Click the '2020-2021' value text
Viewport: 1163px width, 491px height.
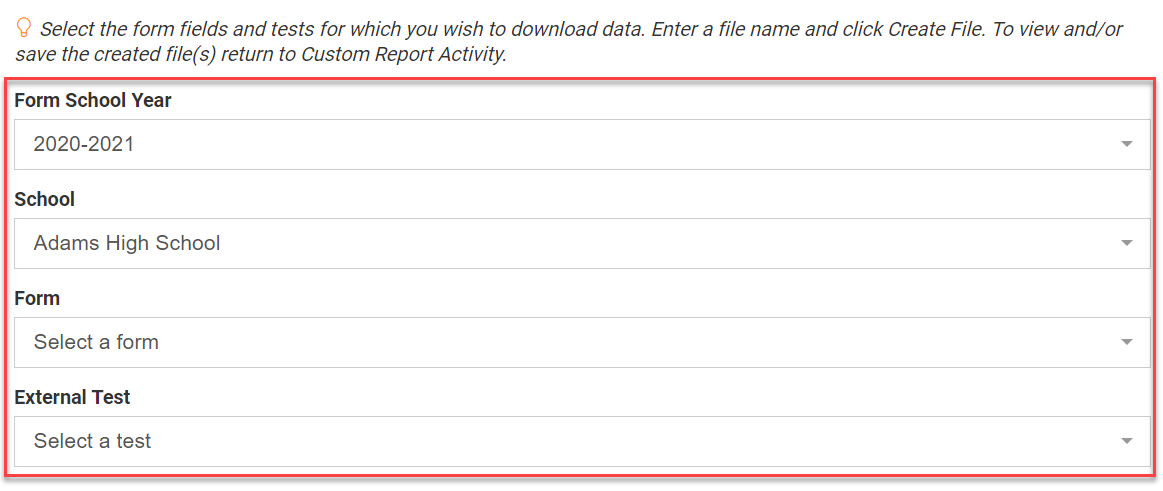point(84,144)
